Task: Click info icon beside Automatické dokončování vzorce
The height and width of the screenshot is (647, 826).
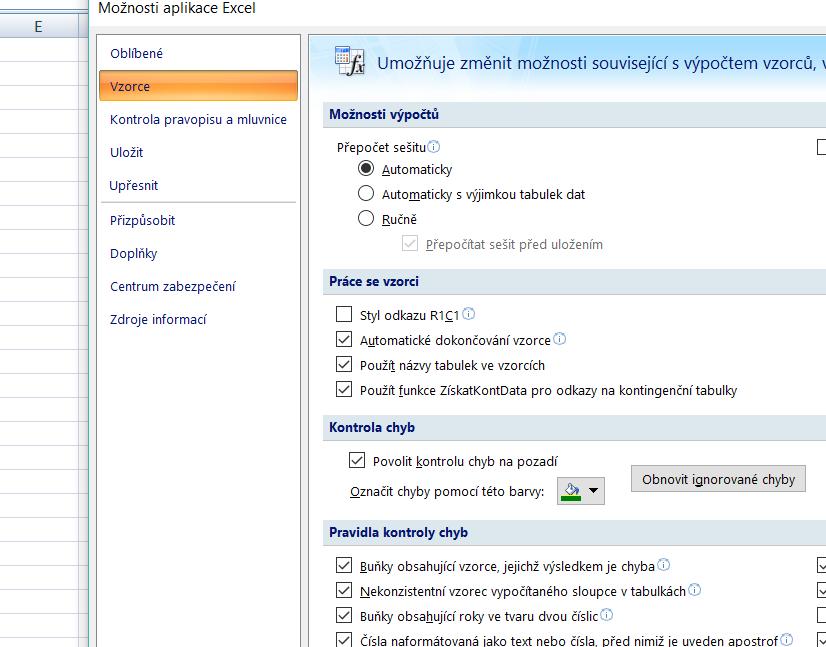Action: tap(559, 339)
